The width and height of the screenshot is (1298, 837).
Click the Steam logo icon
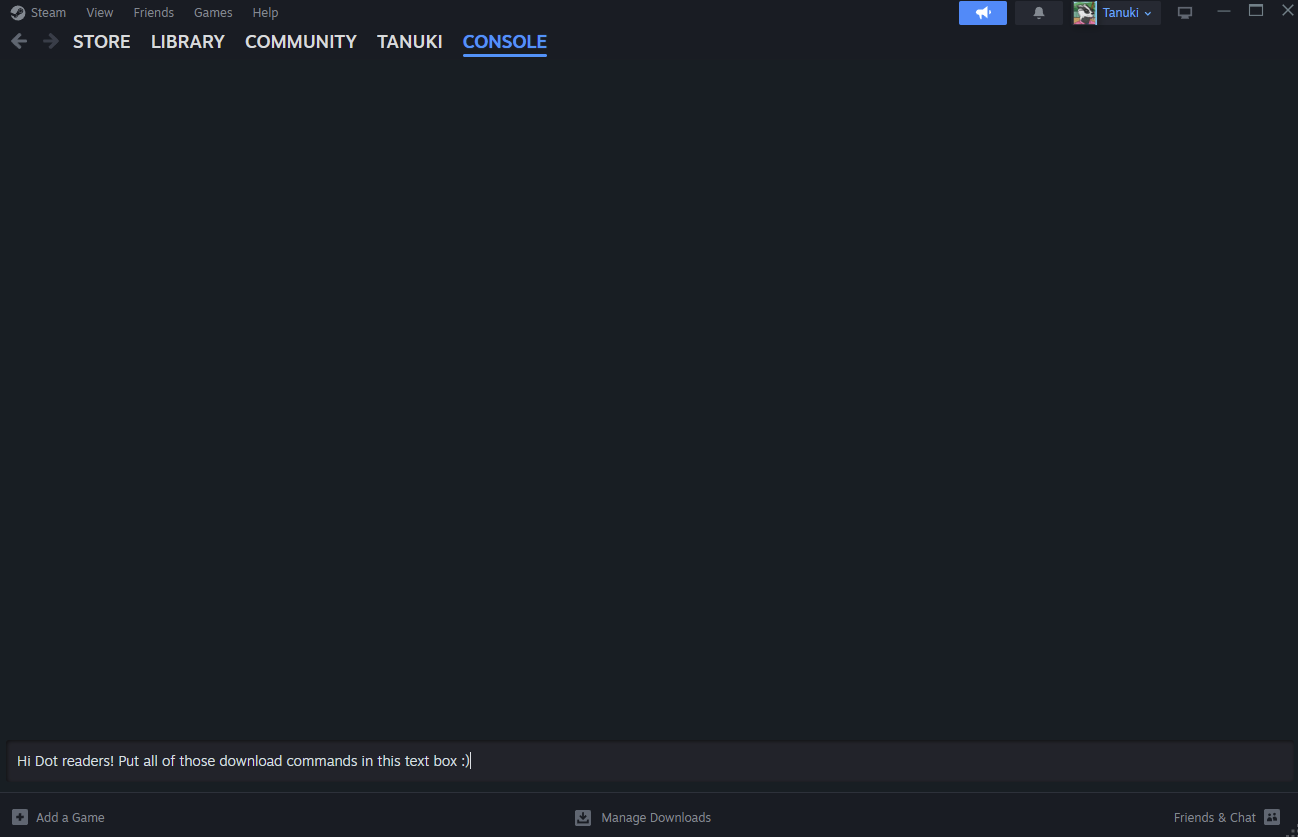(x=15, y=11)
